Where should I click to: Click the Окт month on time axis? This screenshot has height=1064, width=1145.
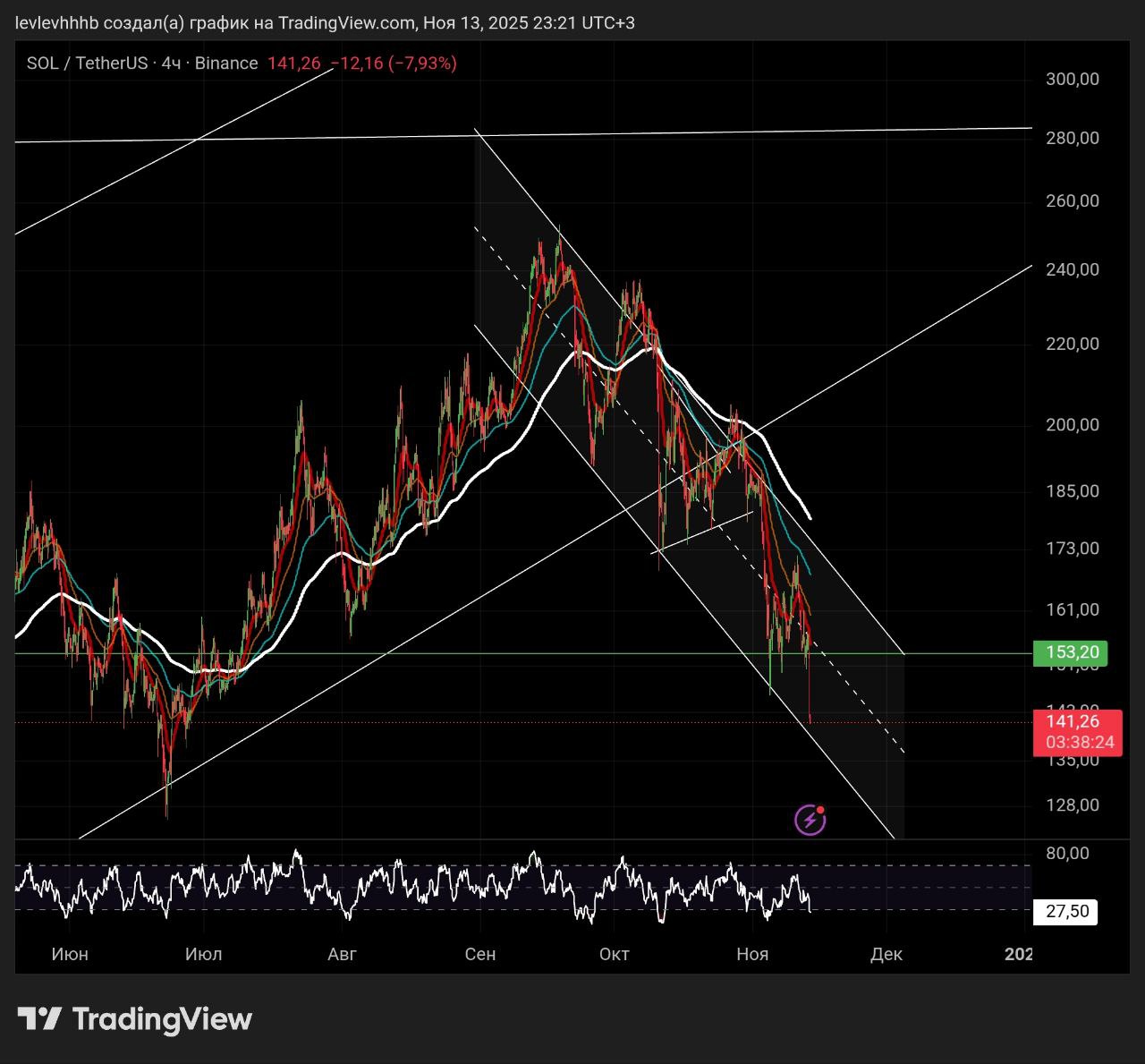point(615,954)
